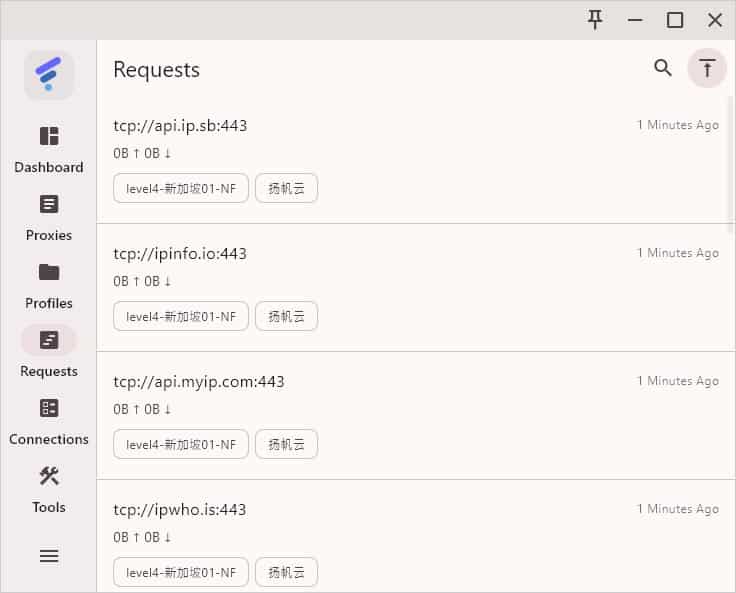
Task: Click the Tools label
Action: click(x=49, y=508)
